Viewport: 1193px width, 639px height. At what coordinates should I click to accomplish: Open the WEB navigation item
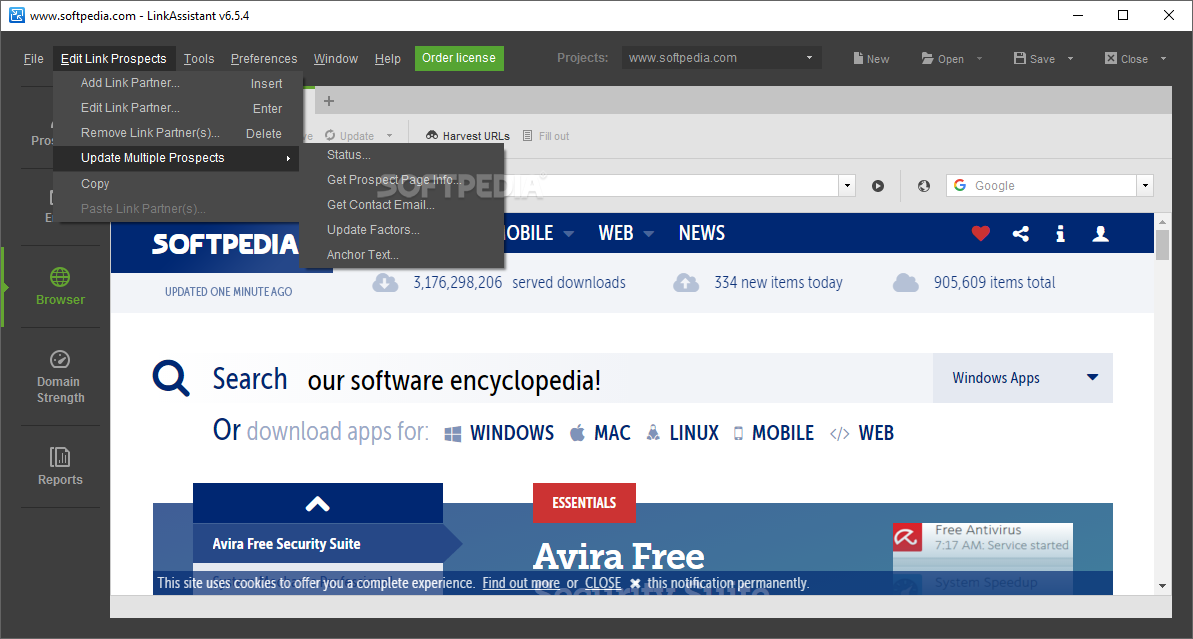(616, 233)
